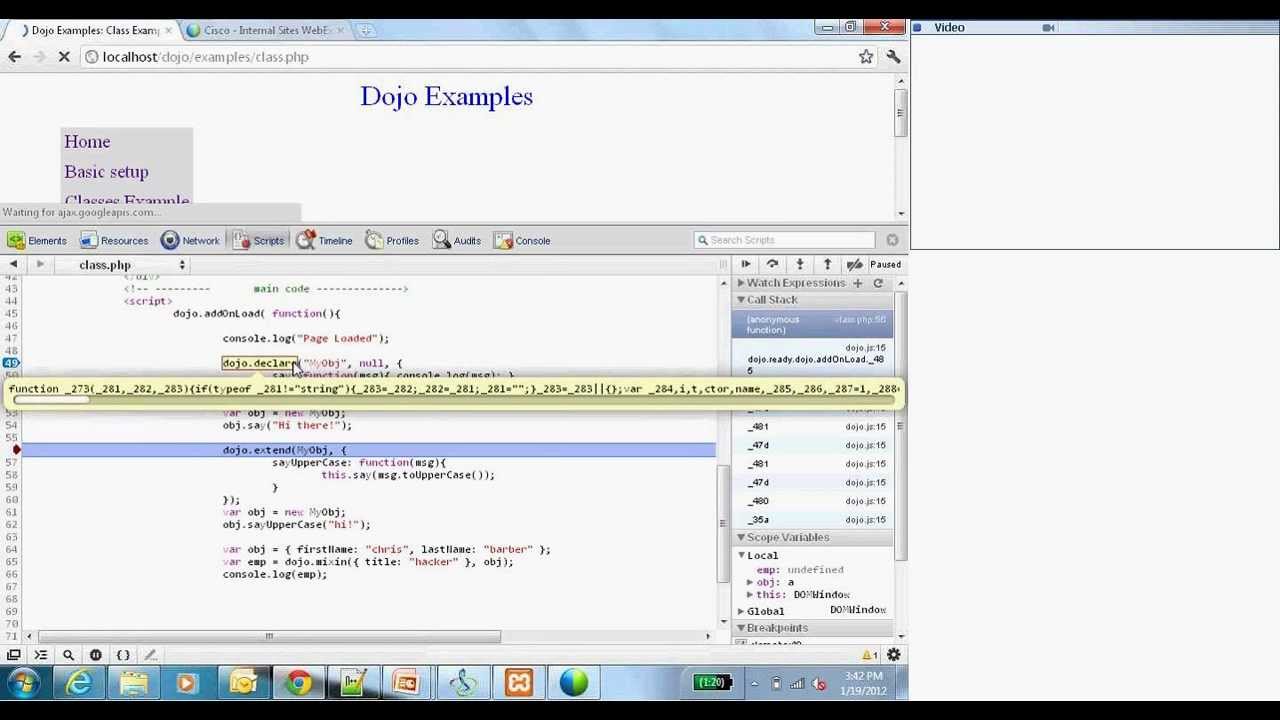This screenshot has width=1280, height=720.
Task: Show console drawer from bottom bar
Action: coord(41,655)
